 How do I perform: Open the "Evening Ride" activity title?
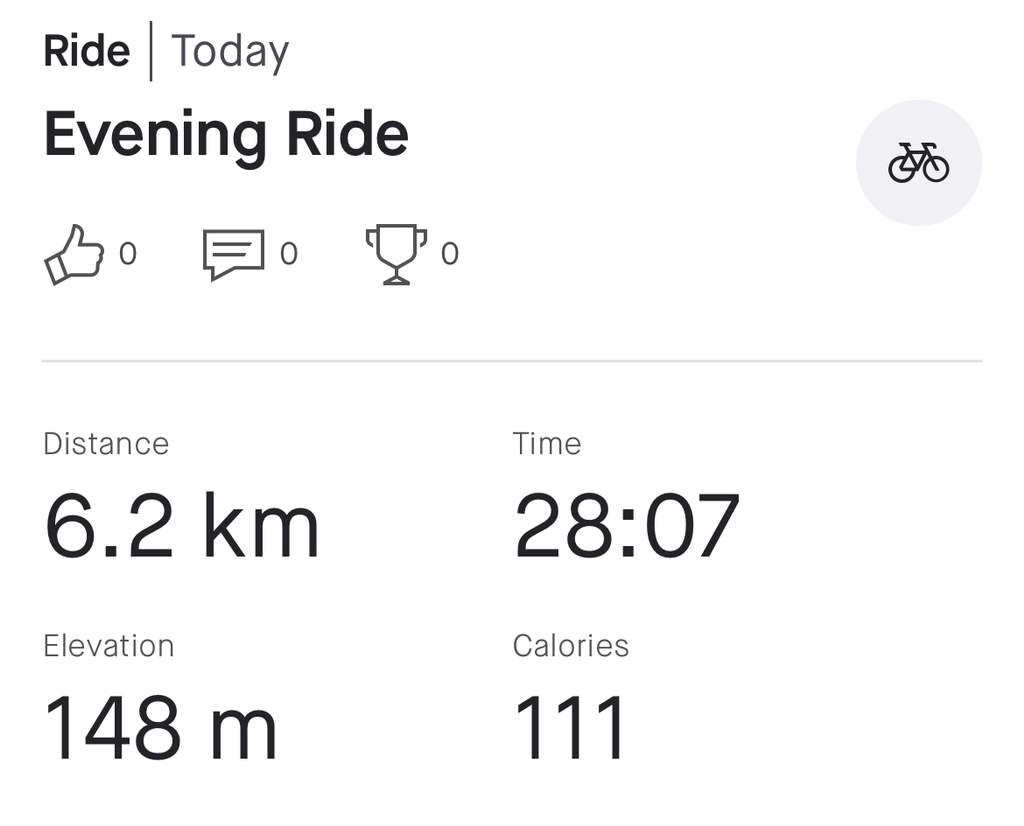point(226,135)
